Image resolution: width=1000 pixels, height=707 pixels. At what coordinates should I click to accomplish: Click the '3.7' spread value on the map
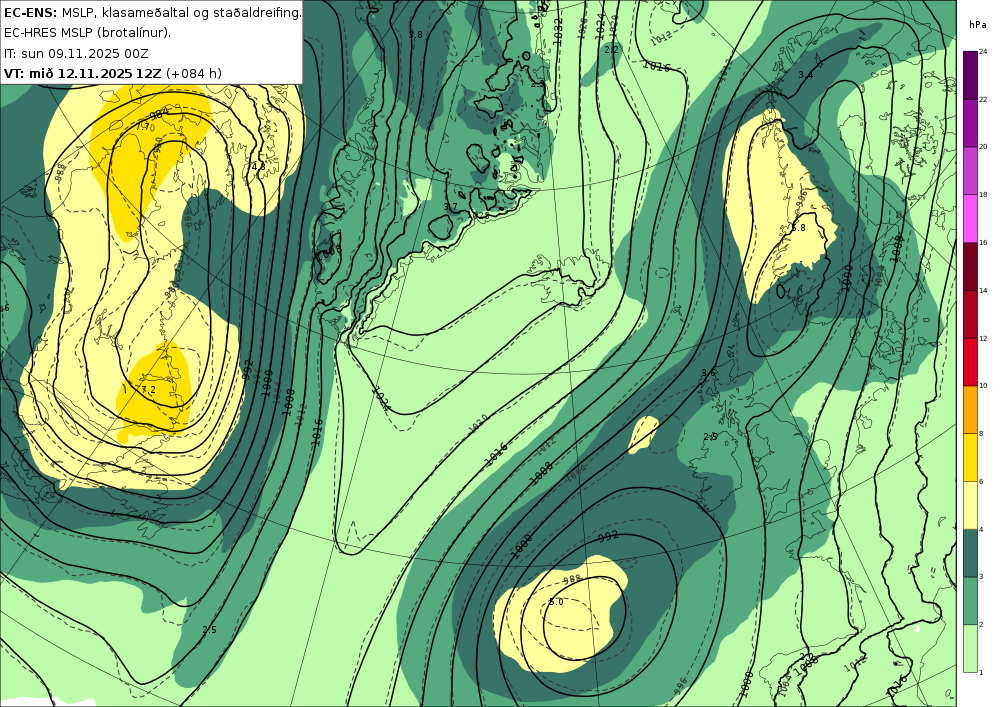(x=450, y=207)
